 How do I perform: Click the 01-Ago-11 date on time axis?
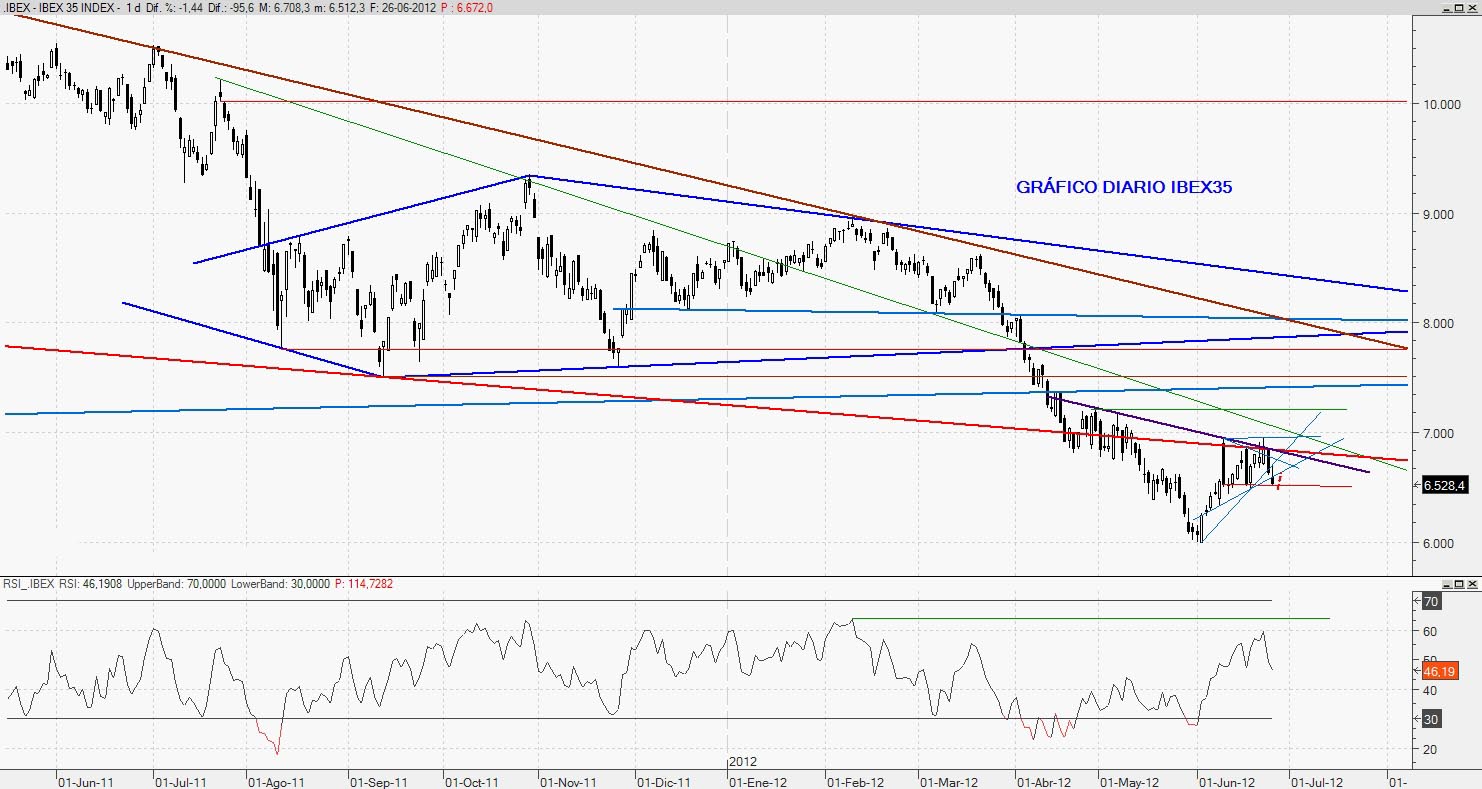point(274,782)
